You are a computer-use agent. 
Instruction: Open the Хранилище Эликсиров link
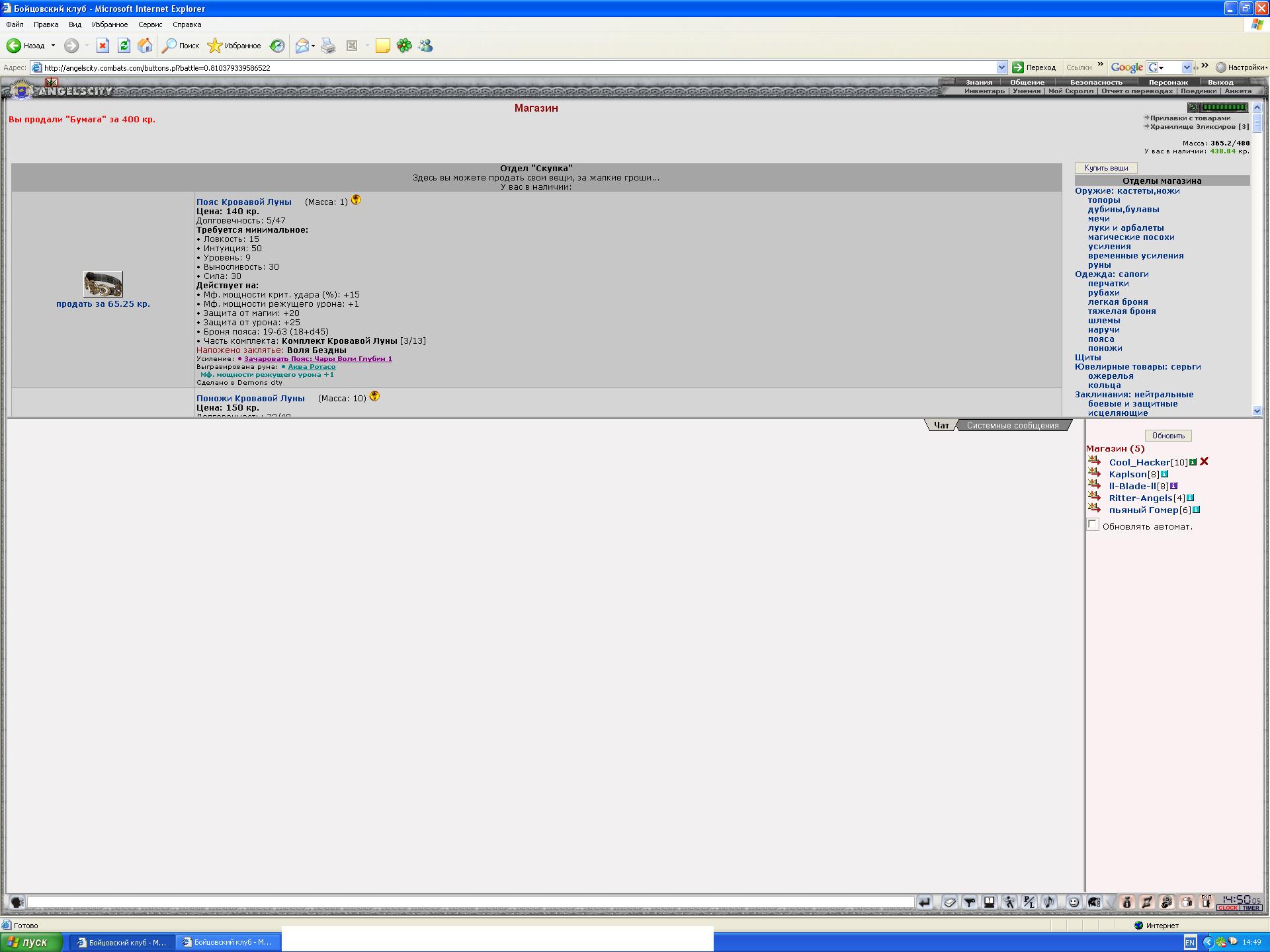coord(1199,126)
